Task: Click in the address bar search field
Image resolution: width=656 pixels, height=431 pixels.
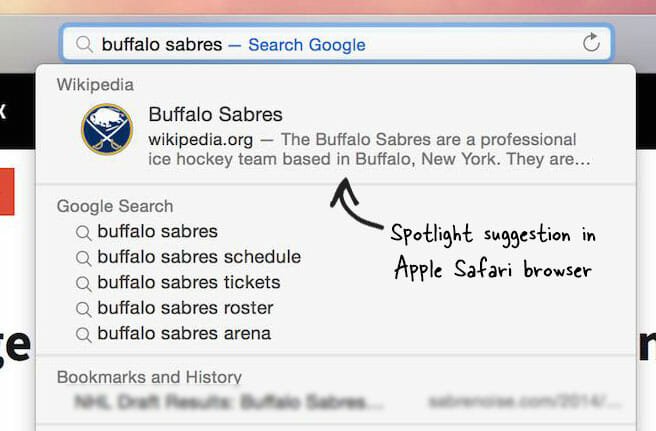Action: point(336,43)
